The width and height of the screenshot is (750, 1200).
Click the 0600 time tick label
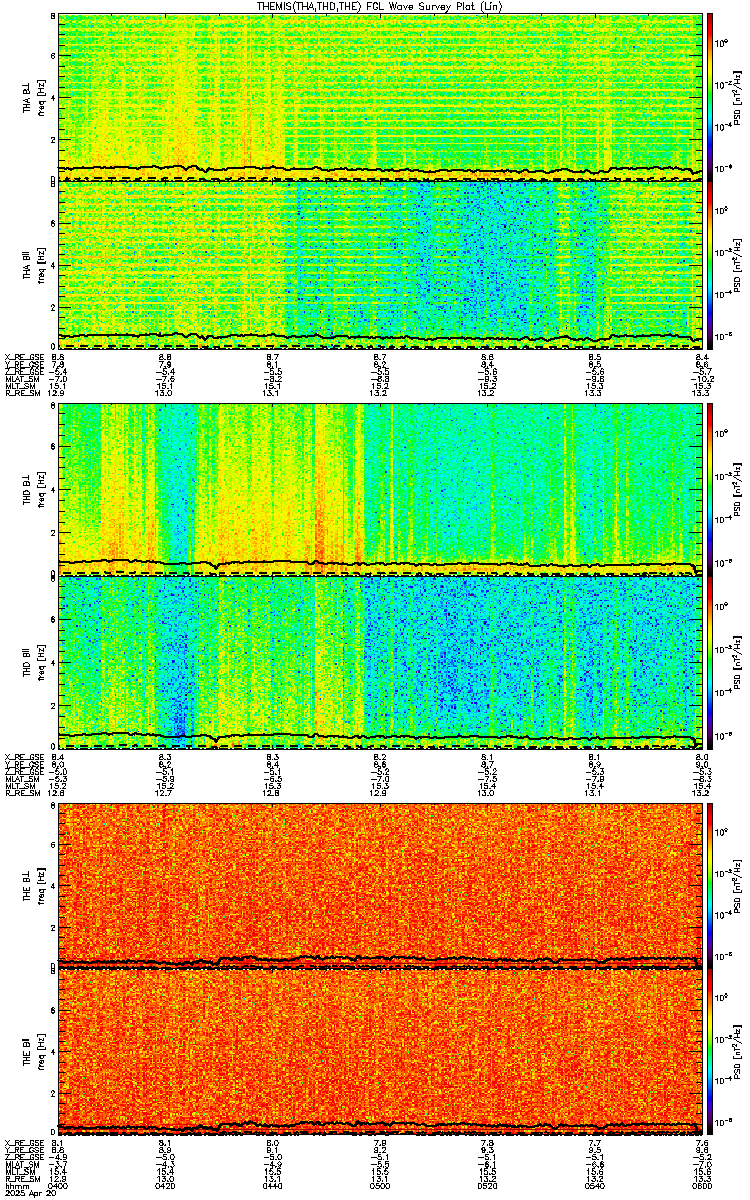[700, 1187]
